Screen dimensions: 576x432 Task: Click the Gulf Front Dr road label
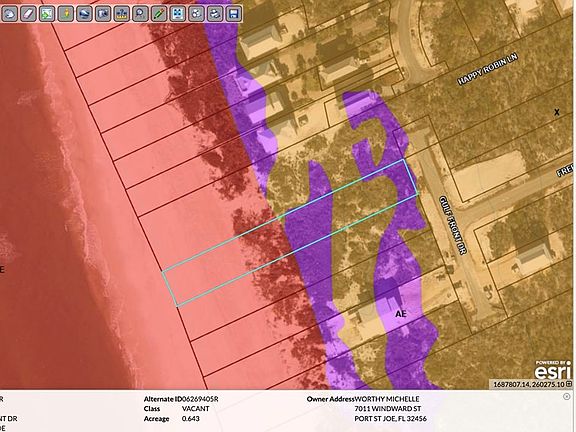(x=453, y=225)
